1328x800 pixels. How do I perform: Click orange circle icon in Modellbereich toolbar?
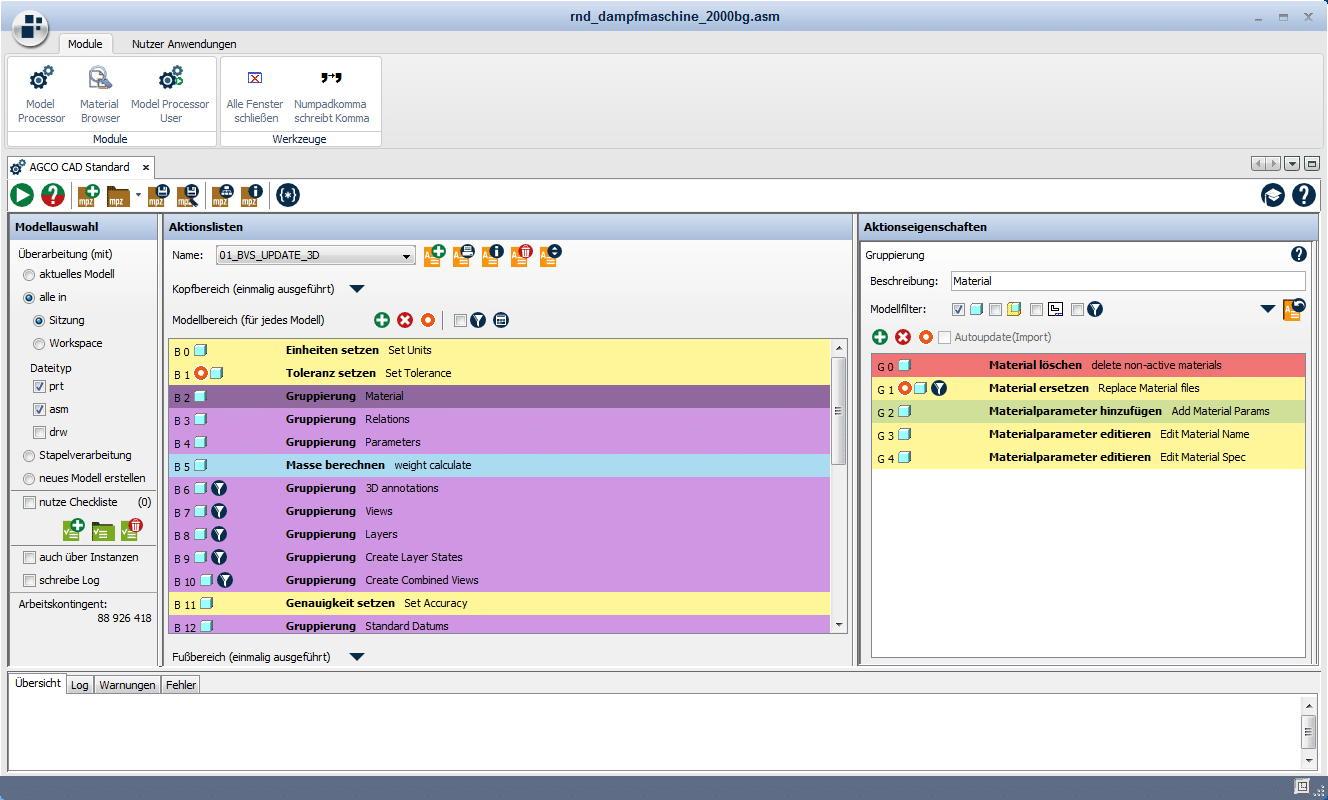[x=428, y=320]
